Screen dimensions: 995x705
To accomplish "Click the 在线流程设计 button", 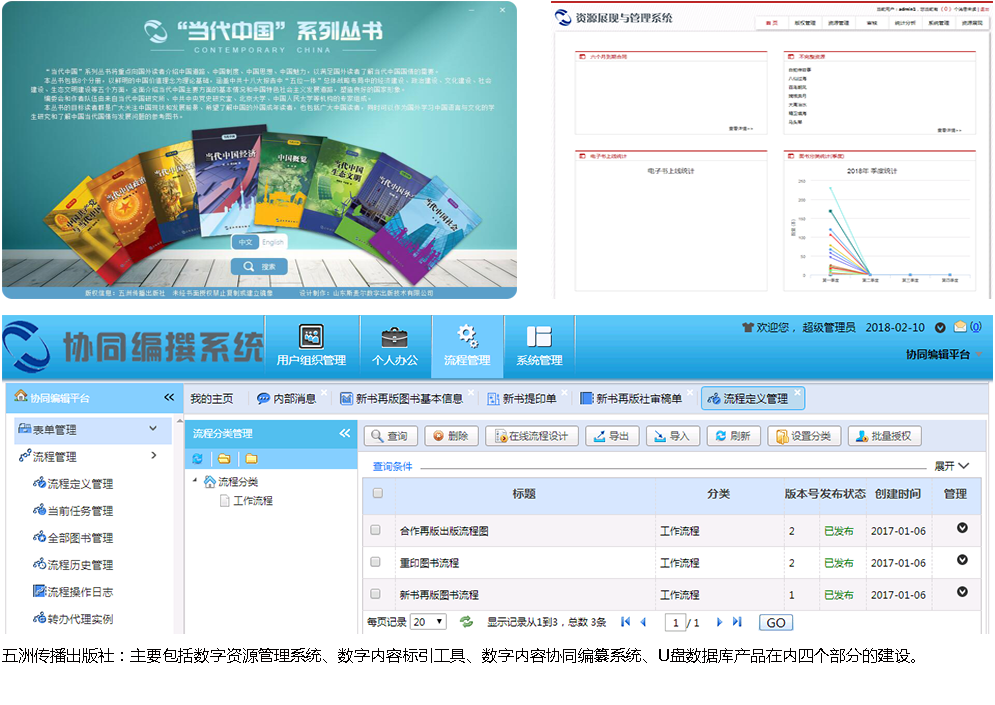I will point(532,436).
